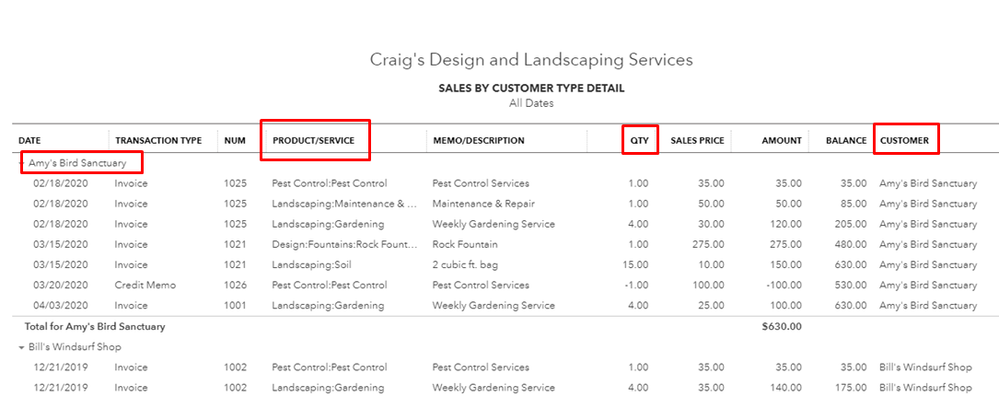This screenshot has height=410, width=999.
Task: Select the Landscaping:Soil product cell
Action: (x=312, y=265)
